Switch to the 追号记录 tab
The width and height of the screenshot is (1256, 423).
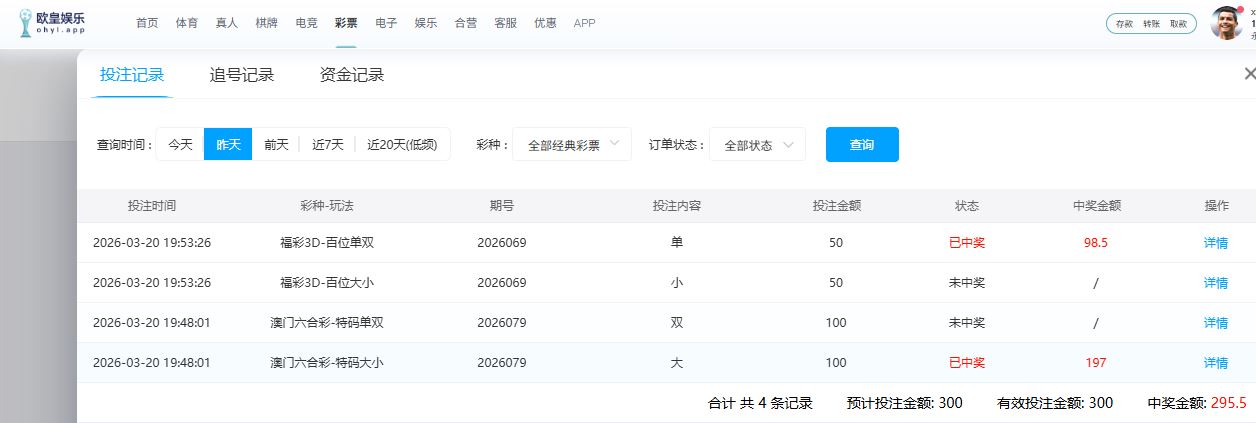tap(242, 75)
